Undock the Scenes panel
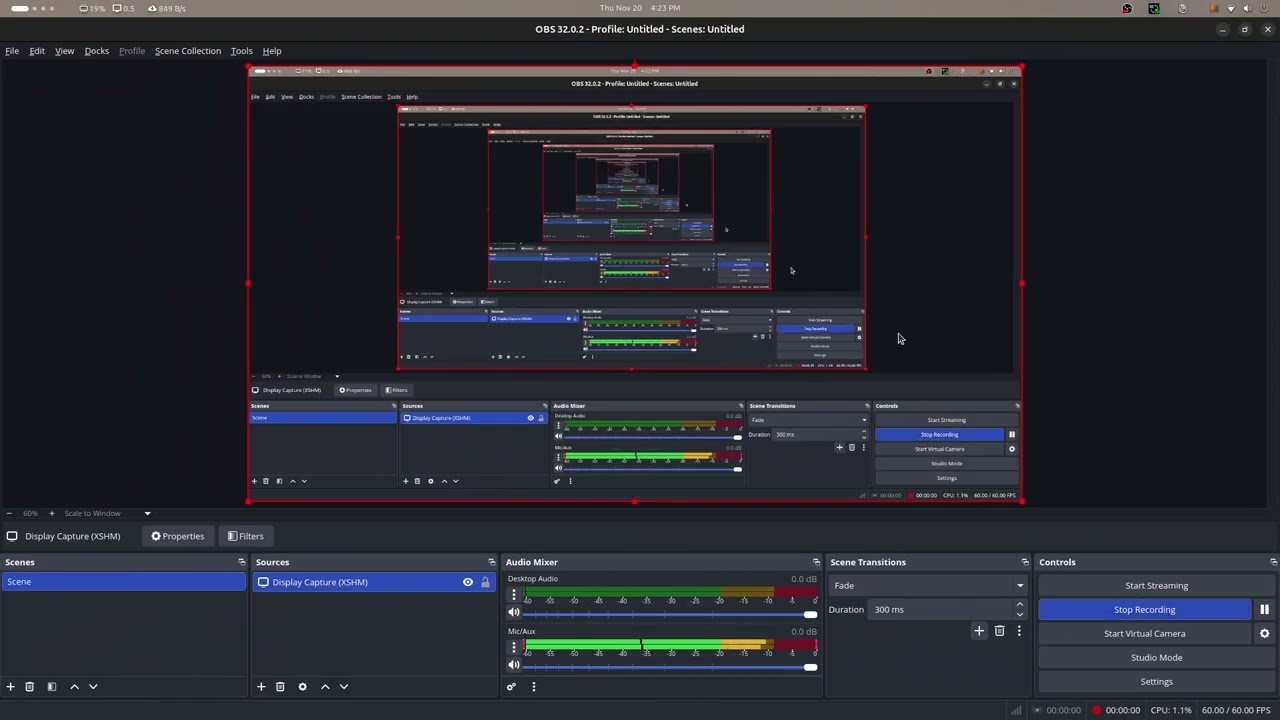 point(241,562)
